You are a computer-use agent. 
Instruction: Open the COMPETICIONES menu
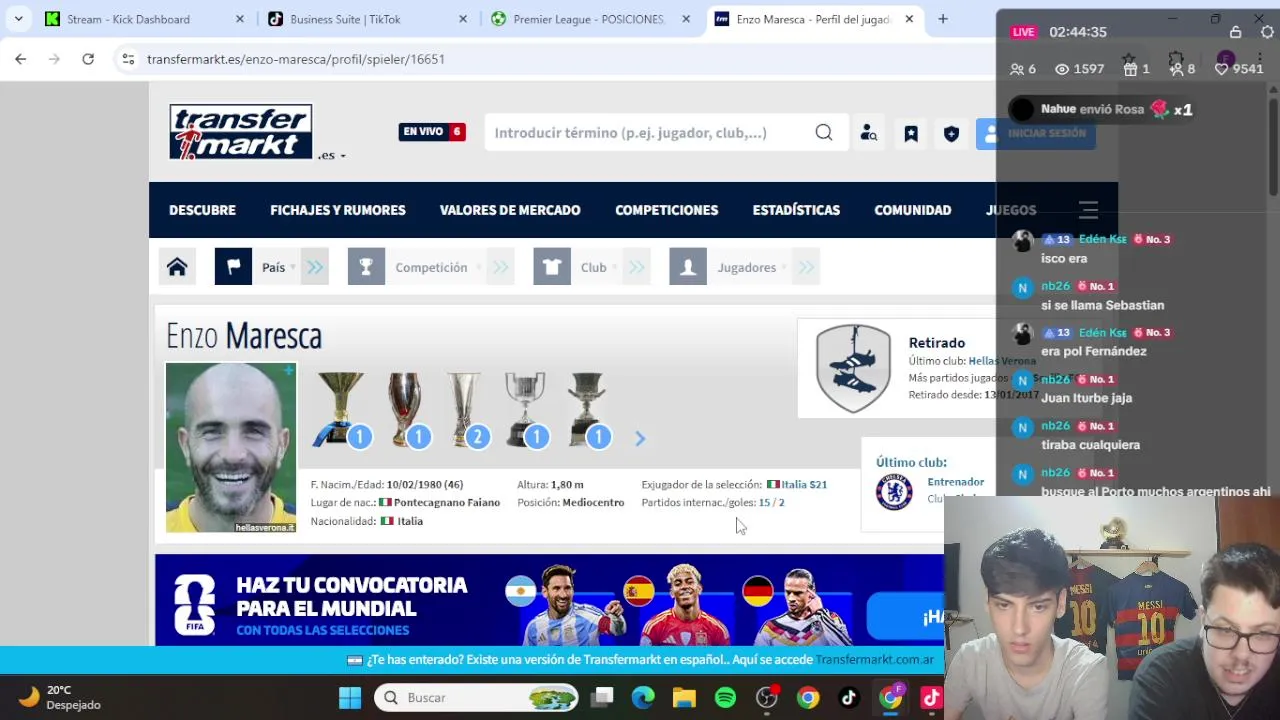click(667, 210)
